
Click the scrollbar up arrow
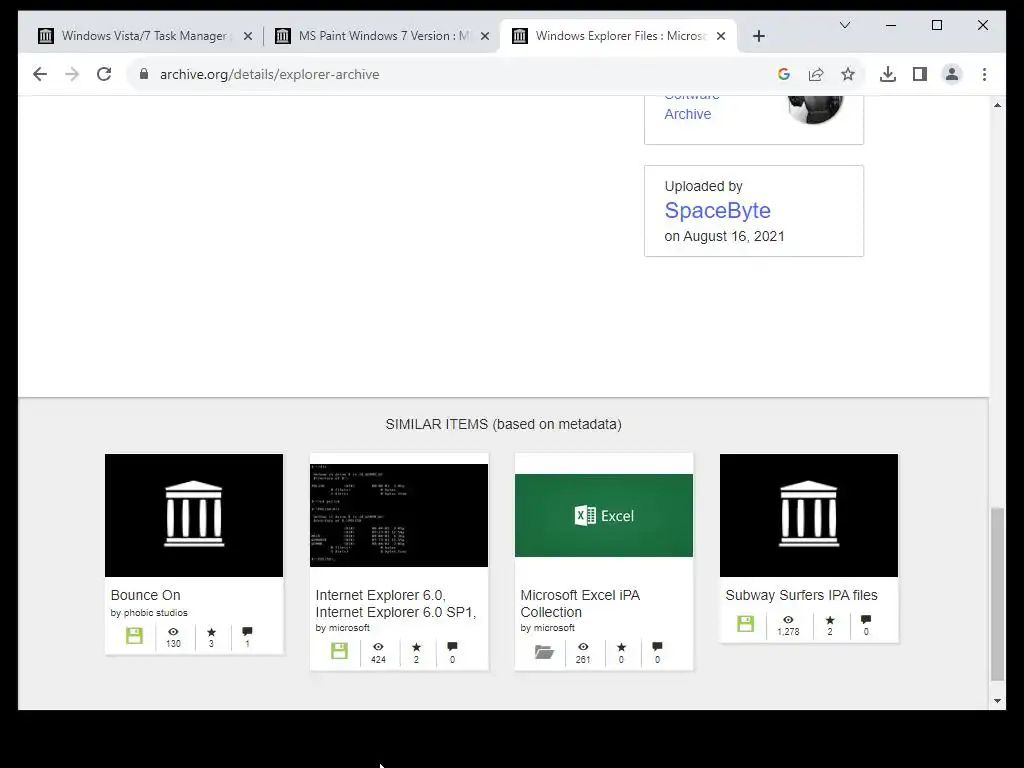pos(997,105)
